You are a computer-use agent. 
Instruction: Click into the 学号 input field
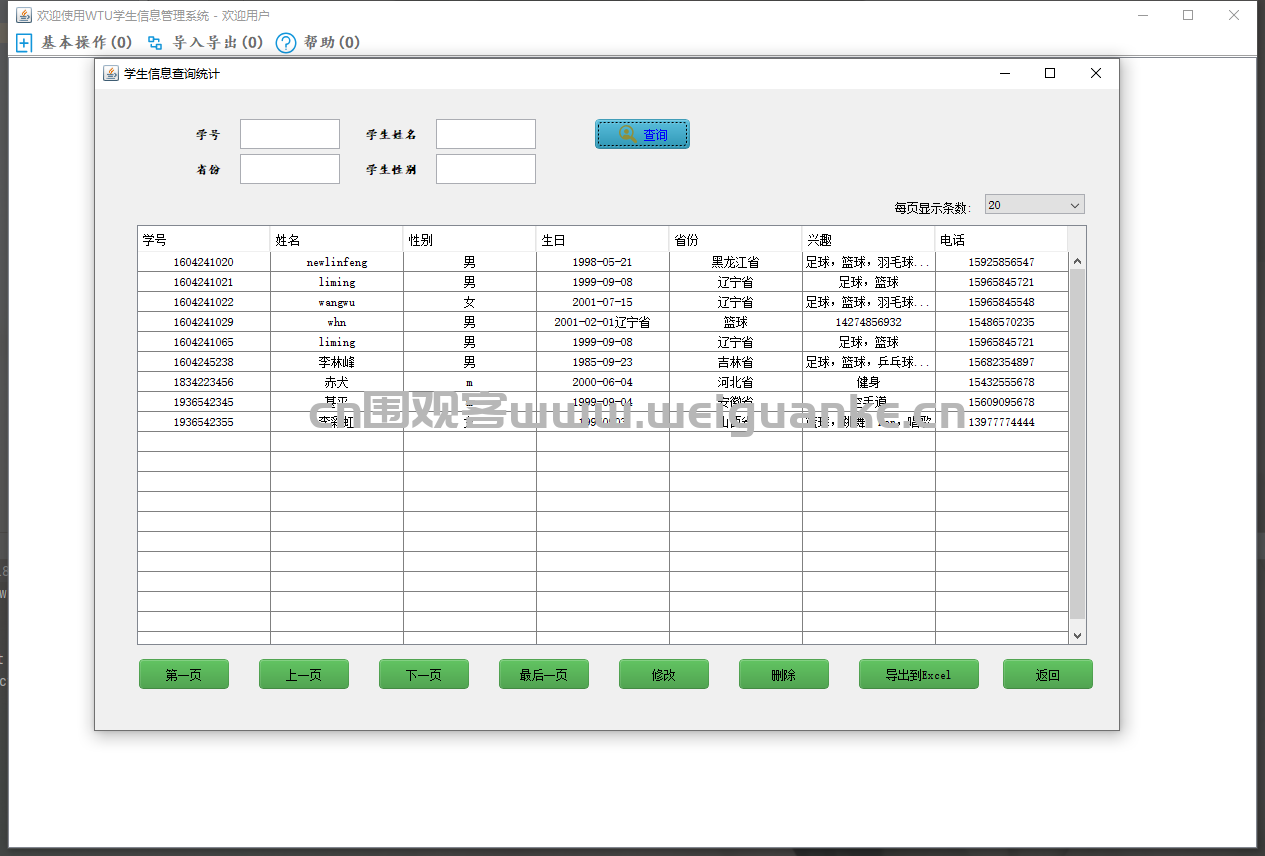coord(290,134)
